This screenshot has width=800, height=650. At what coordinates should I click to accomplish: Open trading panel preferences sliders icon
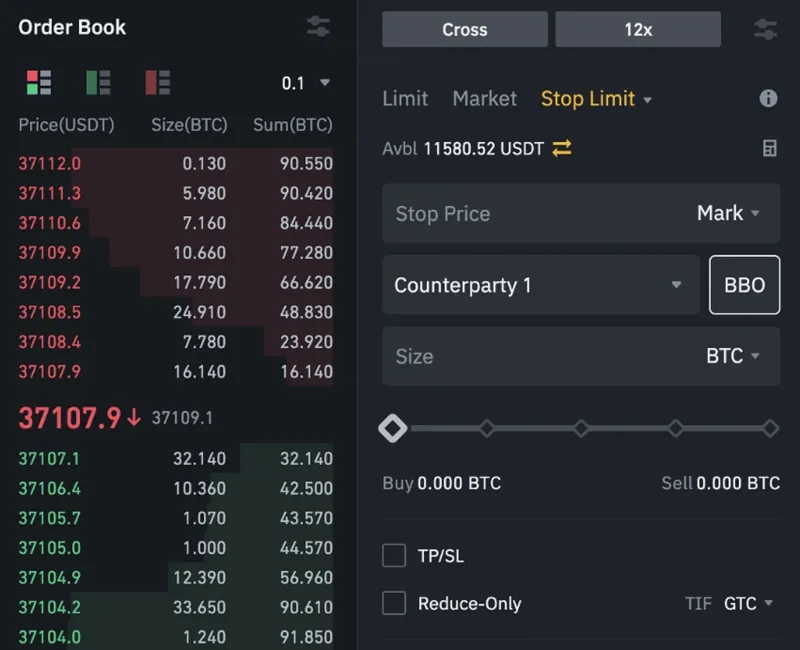pyautogui.click(x=766, y=29)
